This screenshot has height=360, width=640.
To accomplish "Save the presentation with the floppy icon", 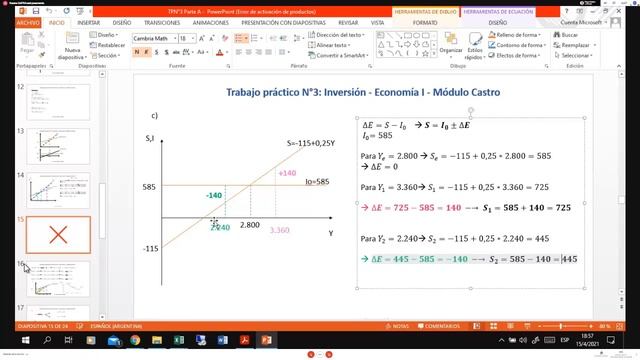I will [36, 11].
